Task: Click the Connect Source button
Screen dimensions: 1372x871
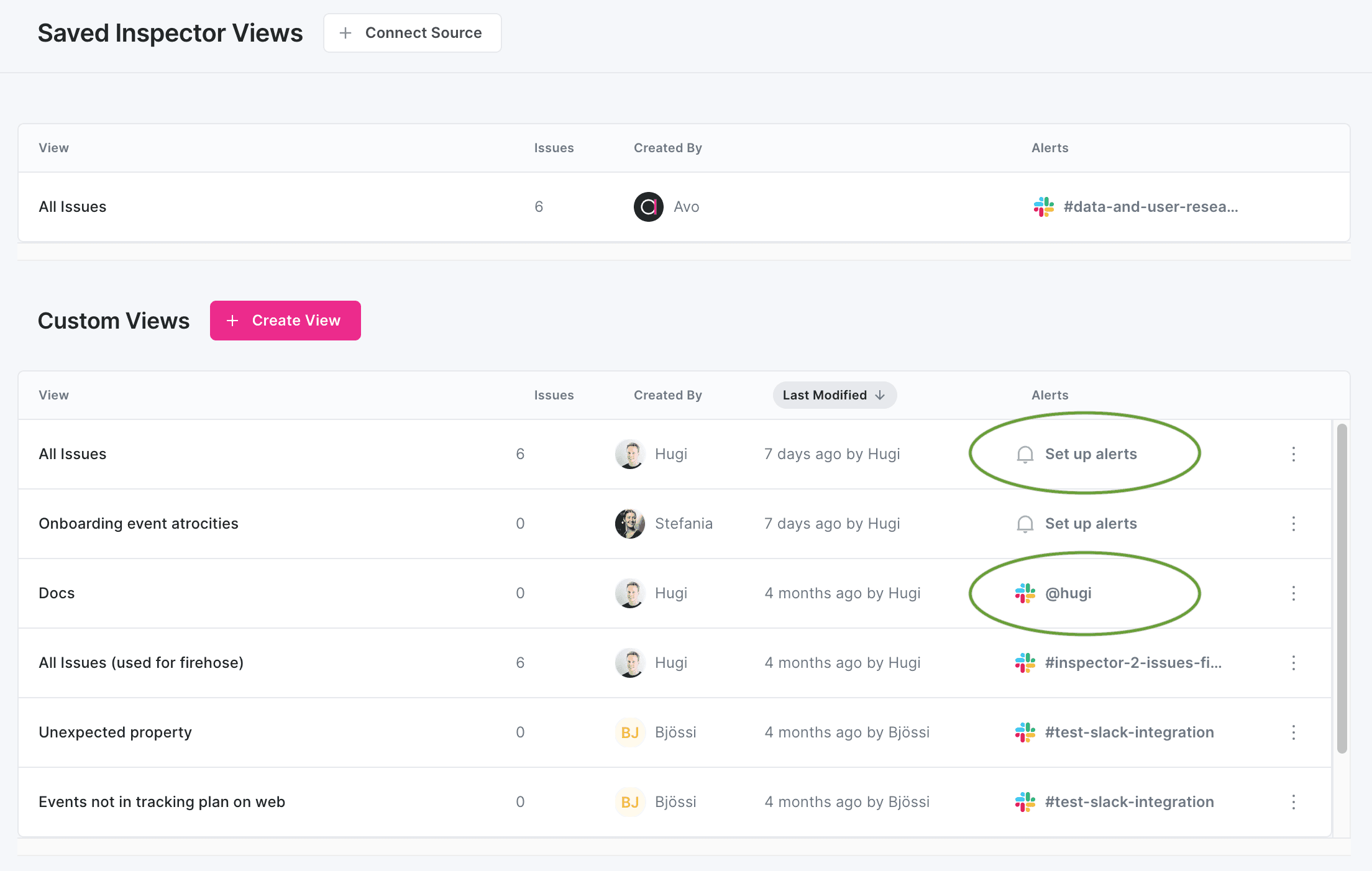Action: pyautogui.click(x=412, y=32)
